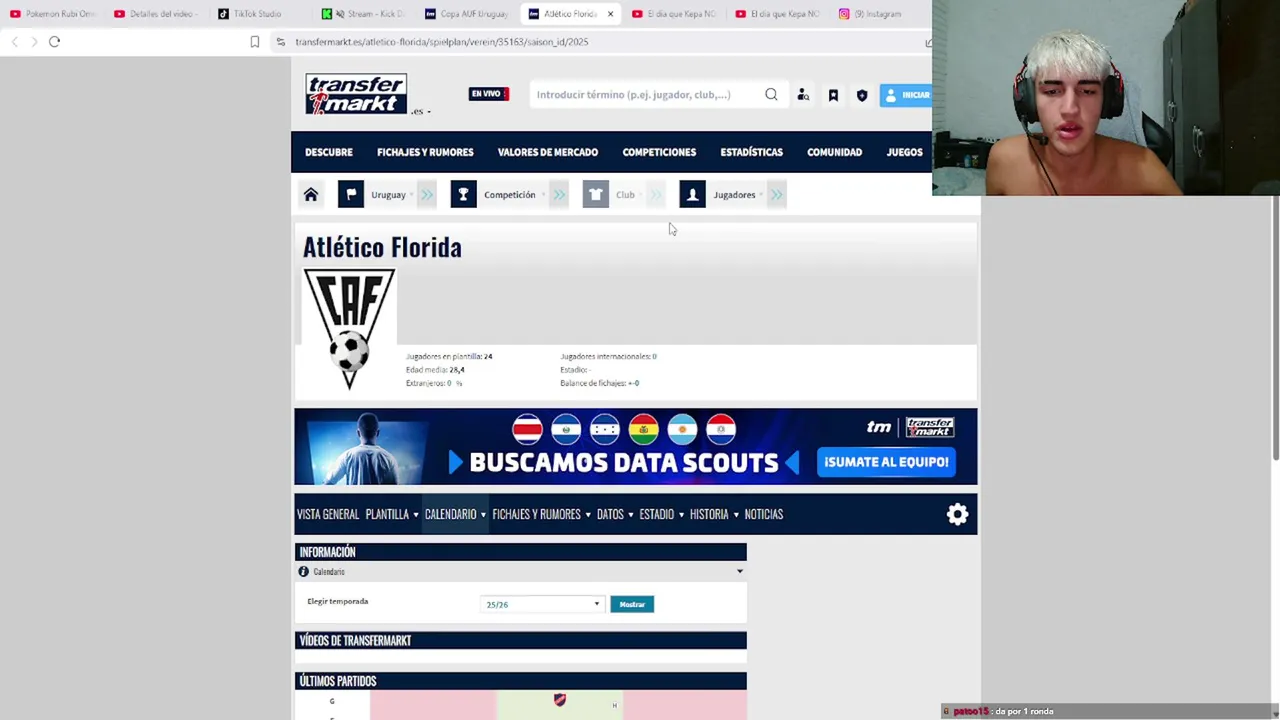Open the VISTA GENERAL club tab

[x=327, y=515]
